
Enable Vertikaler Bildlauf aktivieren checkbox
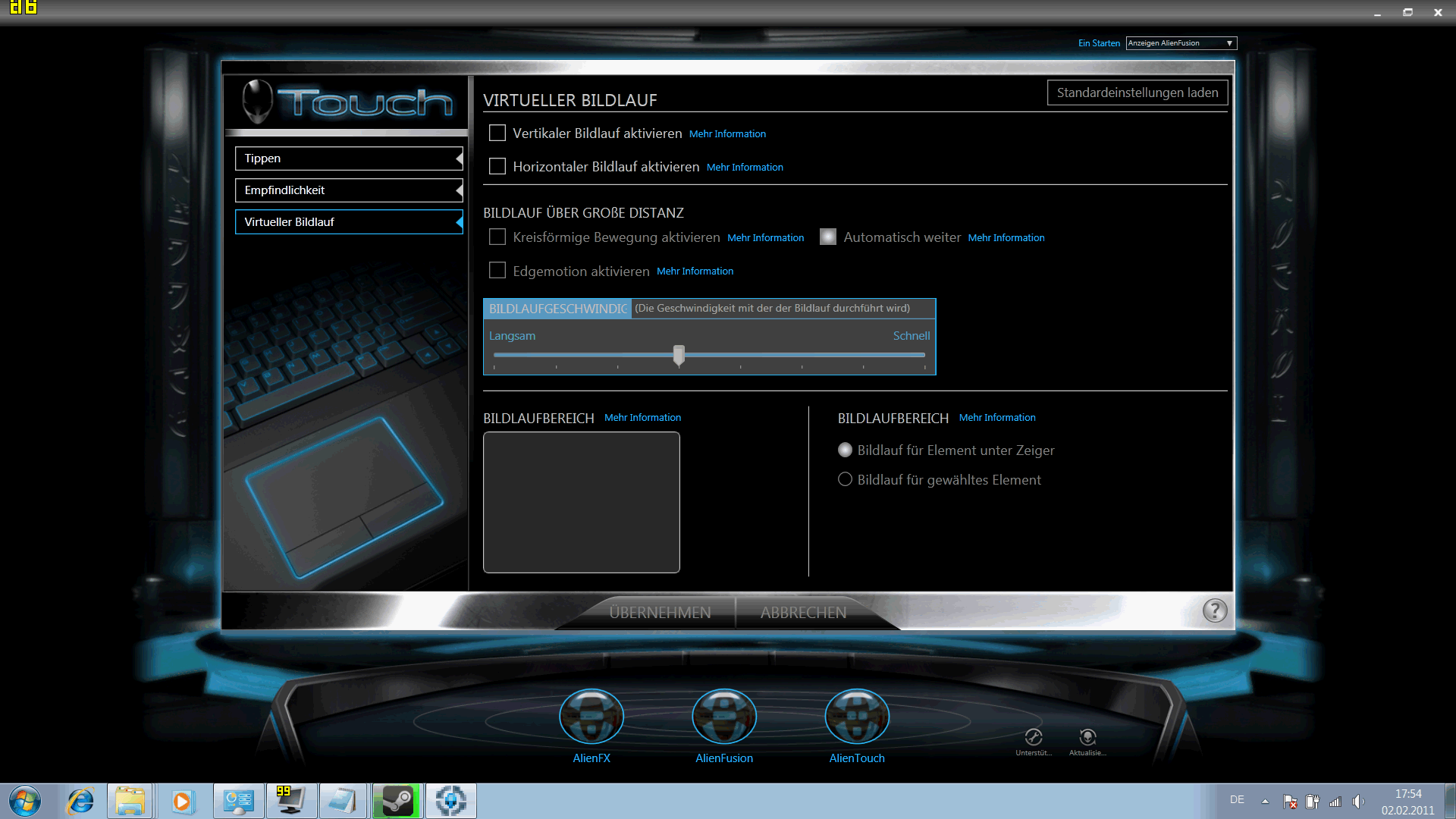[x=497, y=133]
